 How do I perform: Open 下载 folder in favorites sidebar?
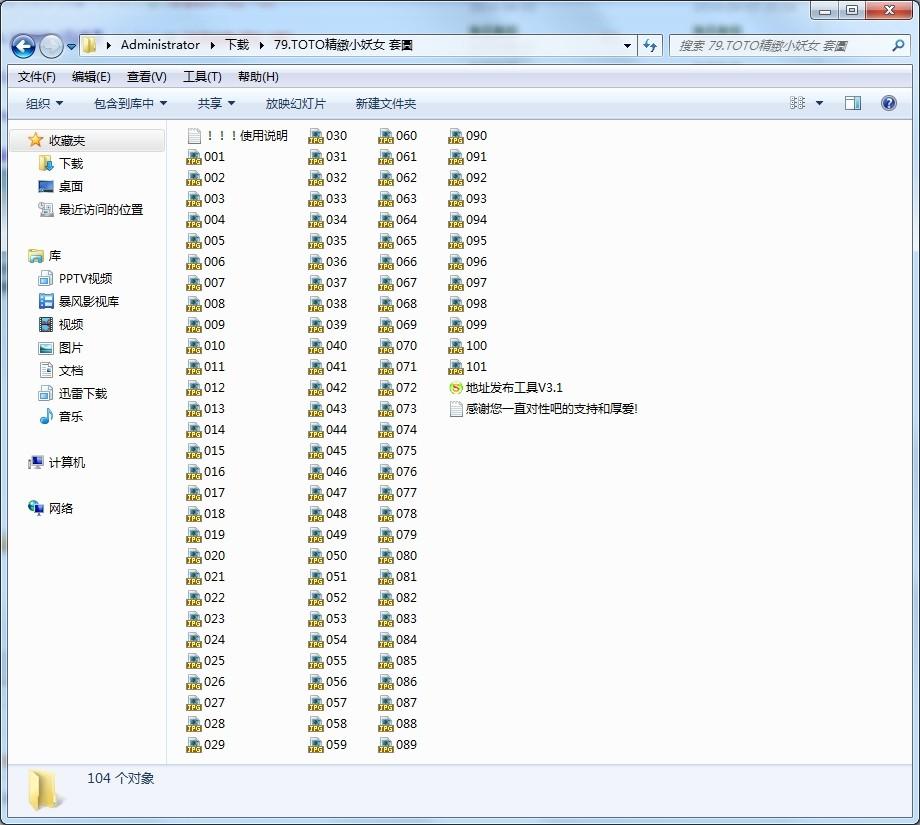pos(70,163)
